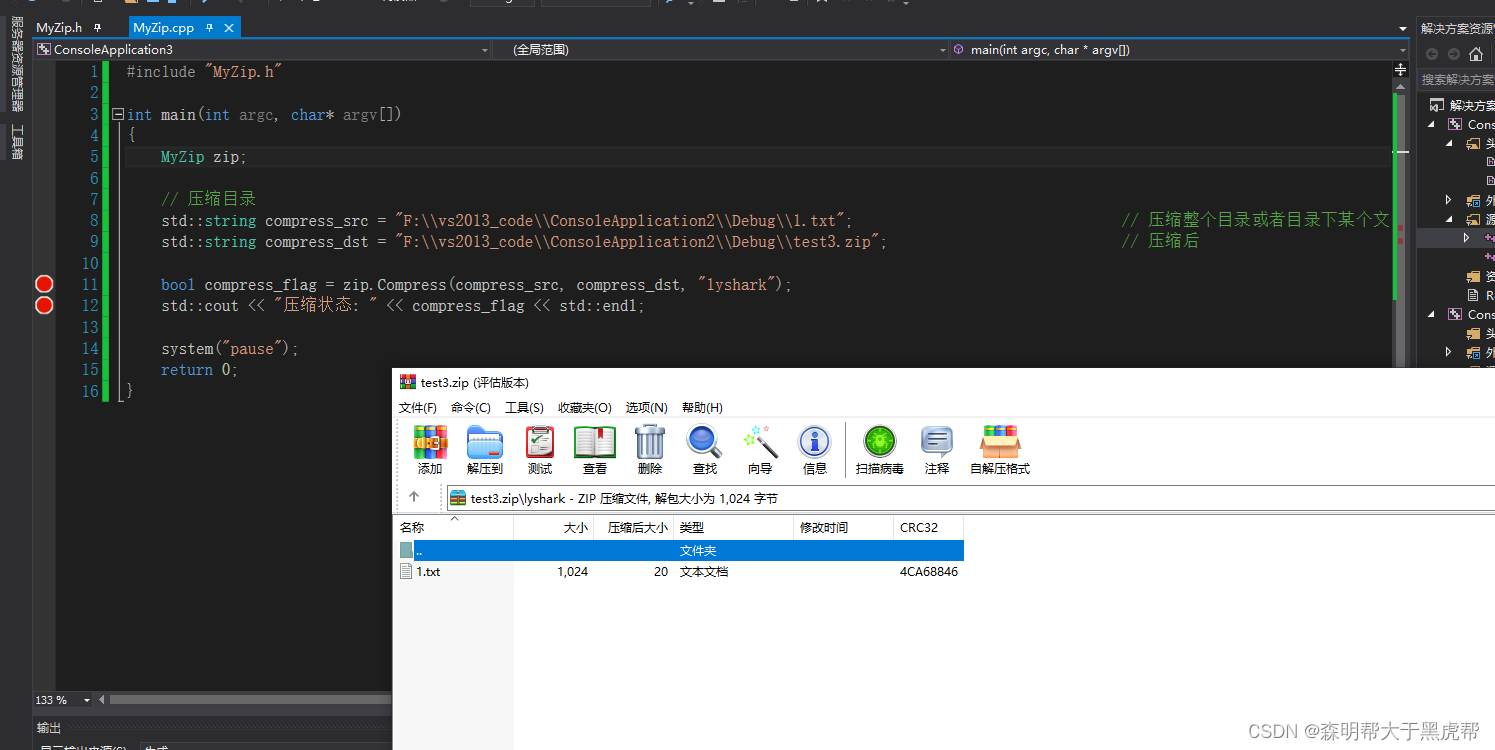Open the main(int argc, char * argv[]) member dropdown

pyautogui.click(x=1402, y=50)
